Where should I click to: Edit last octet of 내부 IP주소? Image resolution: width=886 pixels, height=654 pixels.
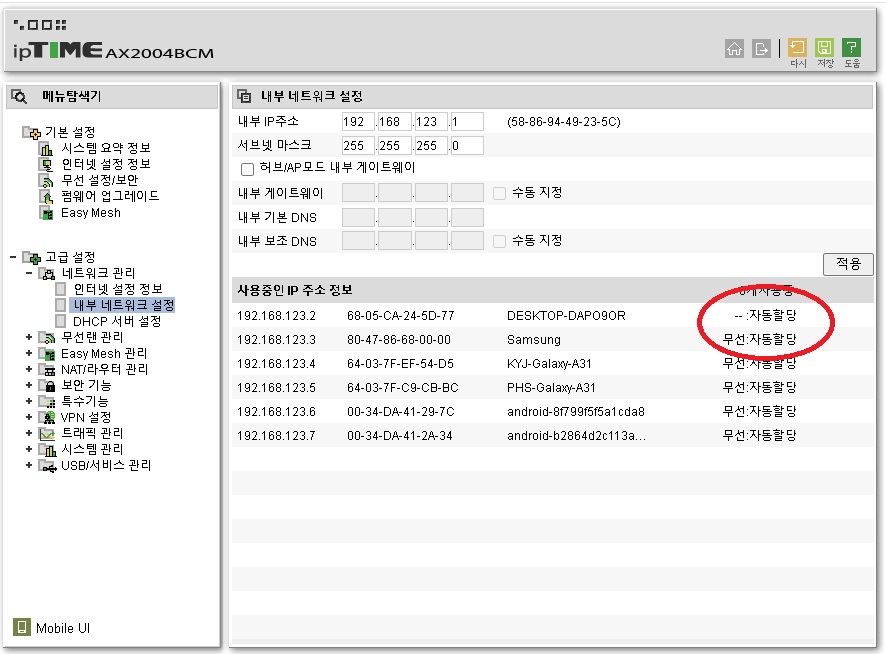click(x=467, y=122)
